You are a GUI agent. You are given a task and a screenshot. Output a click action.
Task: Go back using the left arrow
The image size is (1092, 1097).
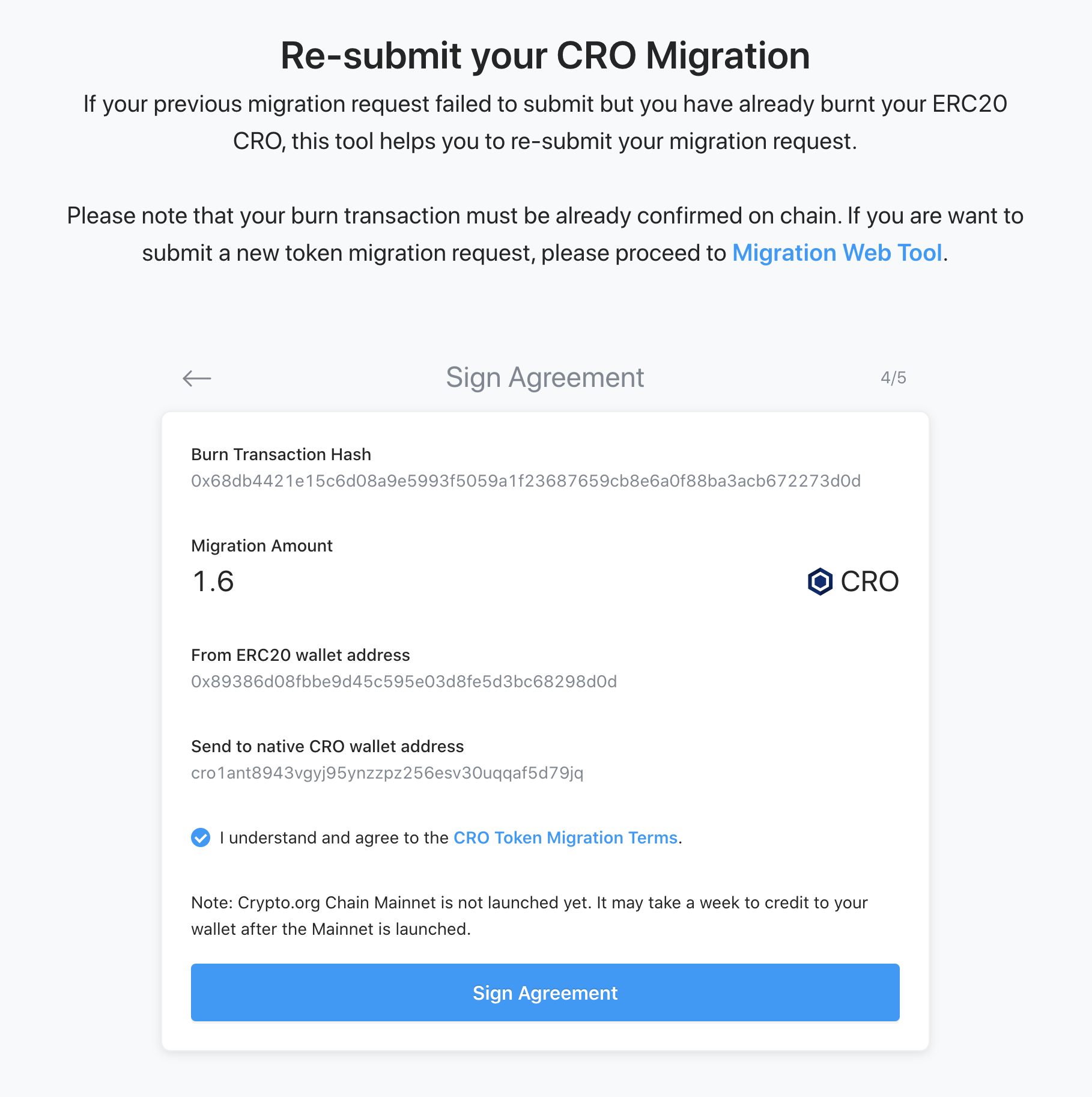tap(197, 378)
